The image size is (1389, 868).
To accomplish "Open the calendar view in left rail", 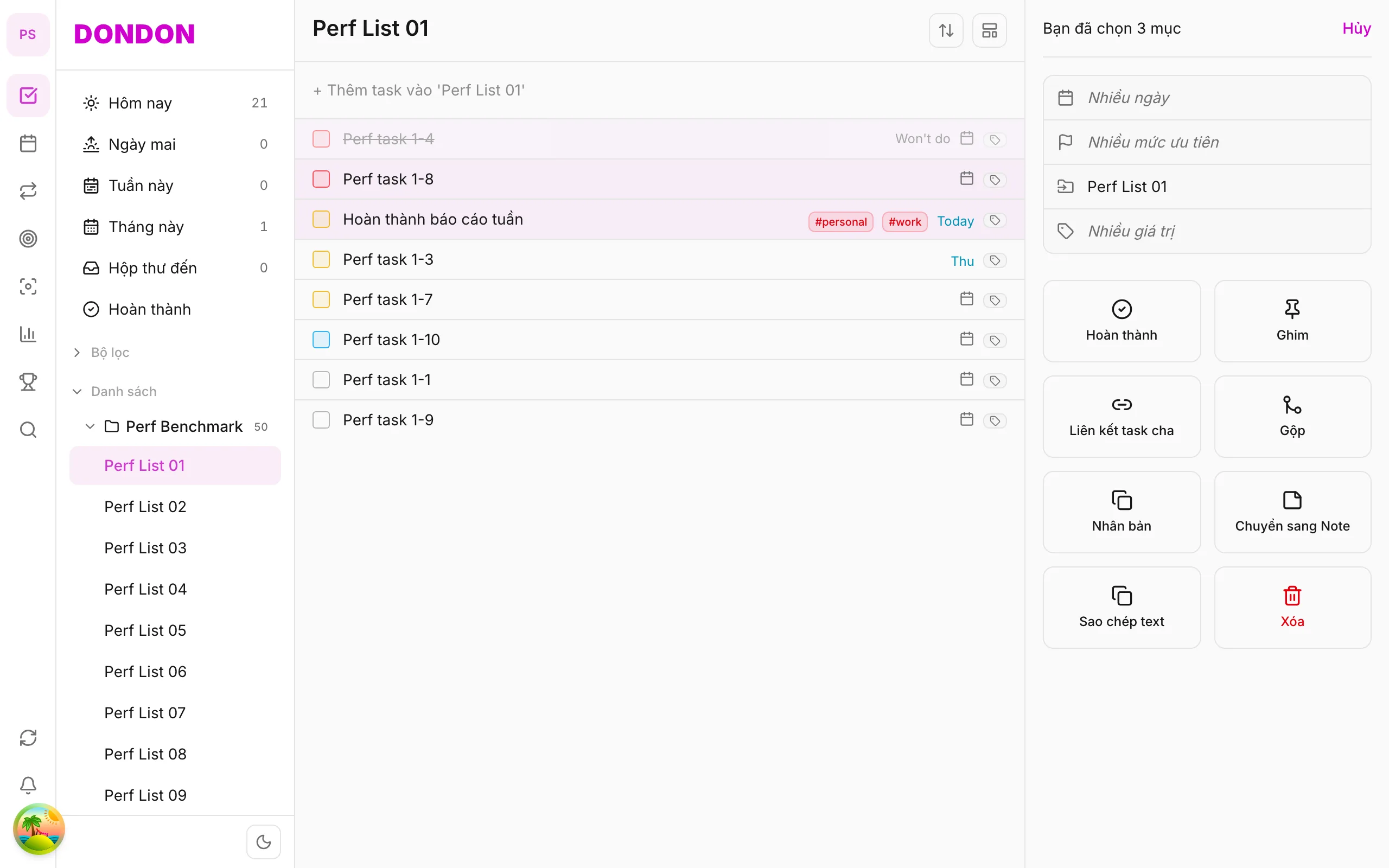I will click(28, 143).
